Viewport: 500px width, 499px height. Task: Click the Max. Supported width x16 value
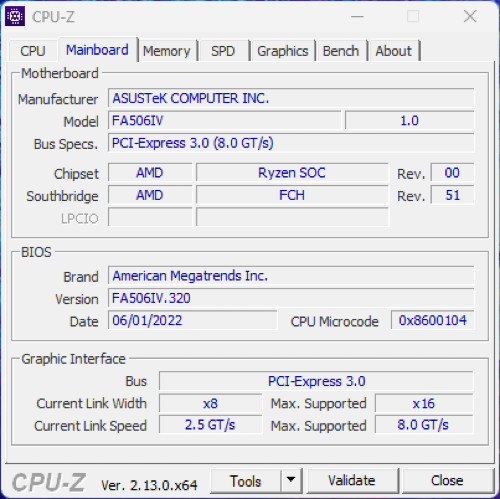[424, 403]
